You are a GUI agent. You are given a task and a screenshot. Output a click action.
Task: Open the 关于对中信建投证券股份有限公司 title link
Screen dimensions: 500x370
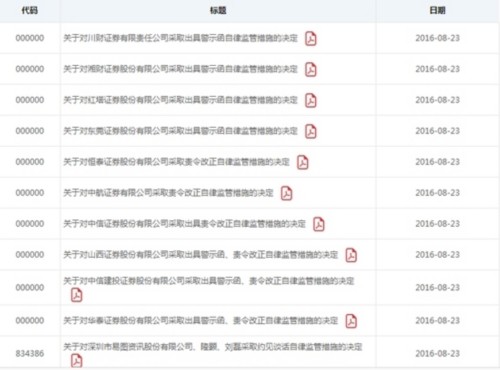point(209,281)
